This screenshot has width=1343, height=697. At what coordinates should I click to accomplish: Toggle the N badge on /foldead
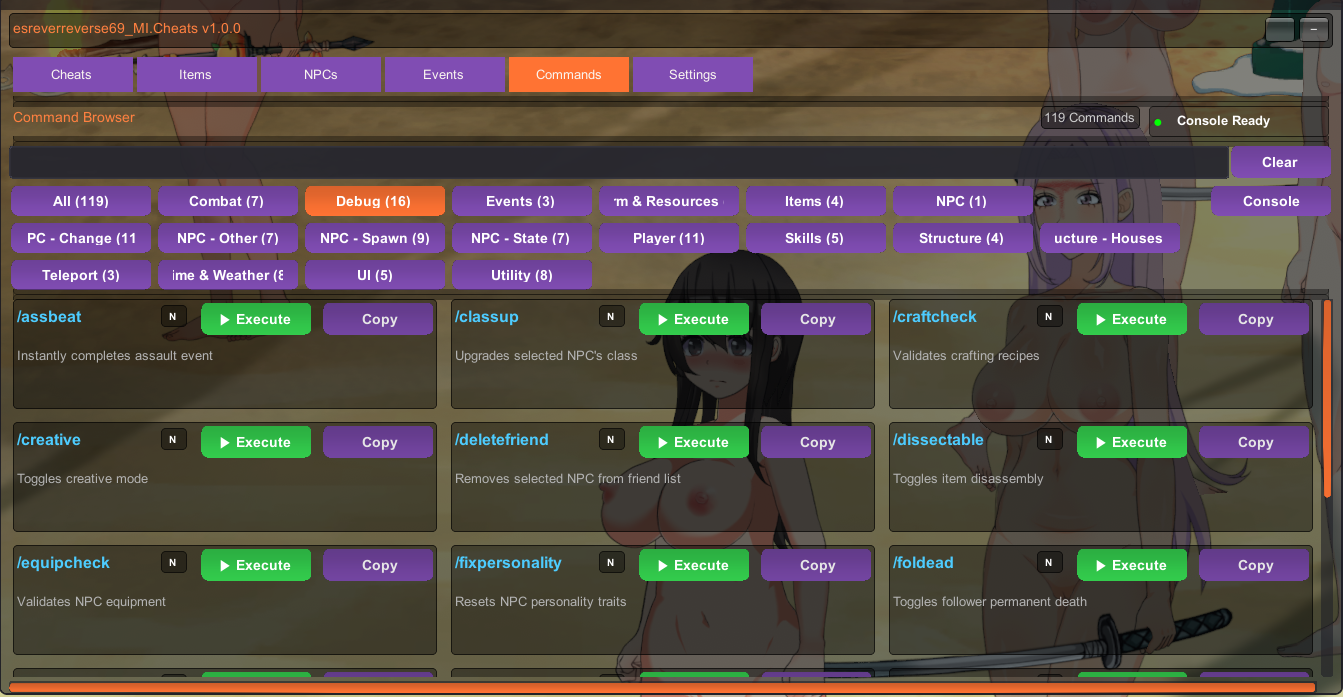coord(1049,562)
